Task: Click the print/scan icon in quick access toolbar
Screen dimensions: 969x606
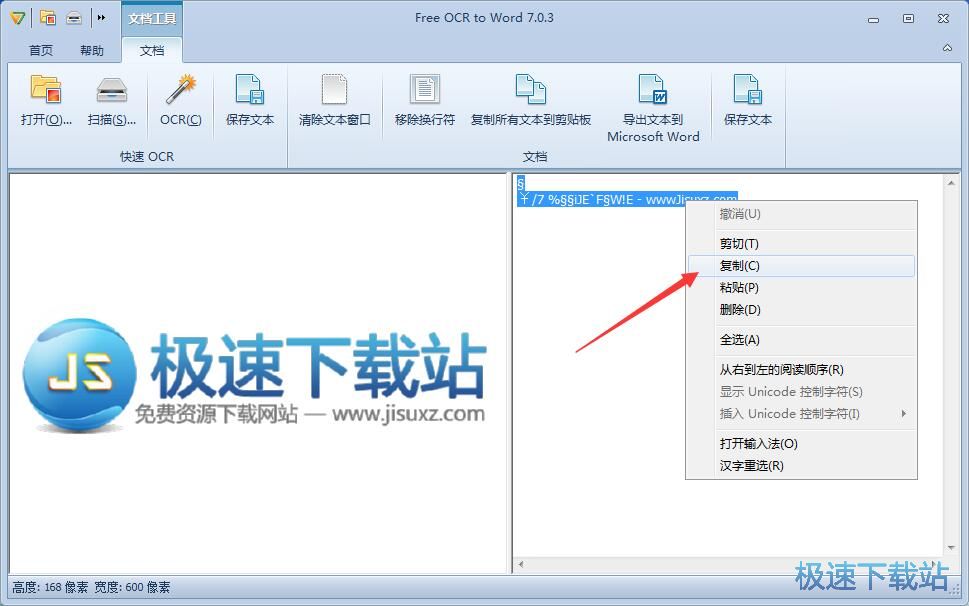Action: point(73,17)
